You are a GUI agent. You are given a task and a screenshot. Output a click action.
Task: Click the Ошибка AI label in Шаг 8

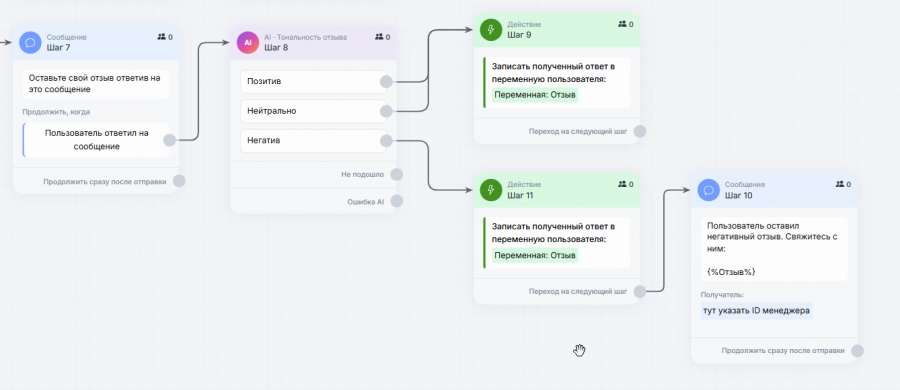point(366,202)
